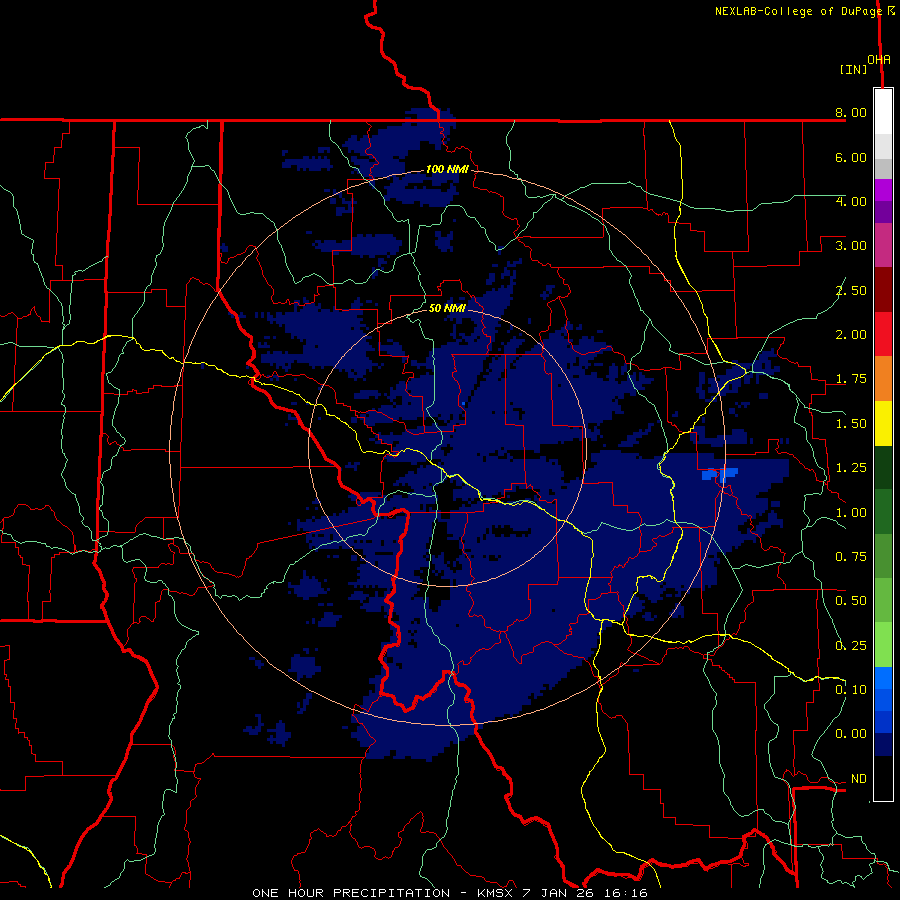Screen dimensions: 900x900
Task: Click the 2.00 legend value
Action: pyautogui.click(x=851, y=335)
